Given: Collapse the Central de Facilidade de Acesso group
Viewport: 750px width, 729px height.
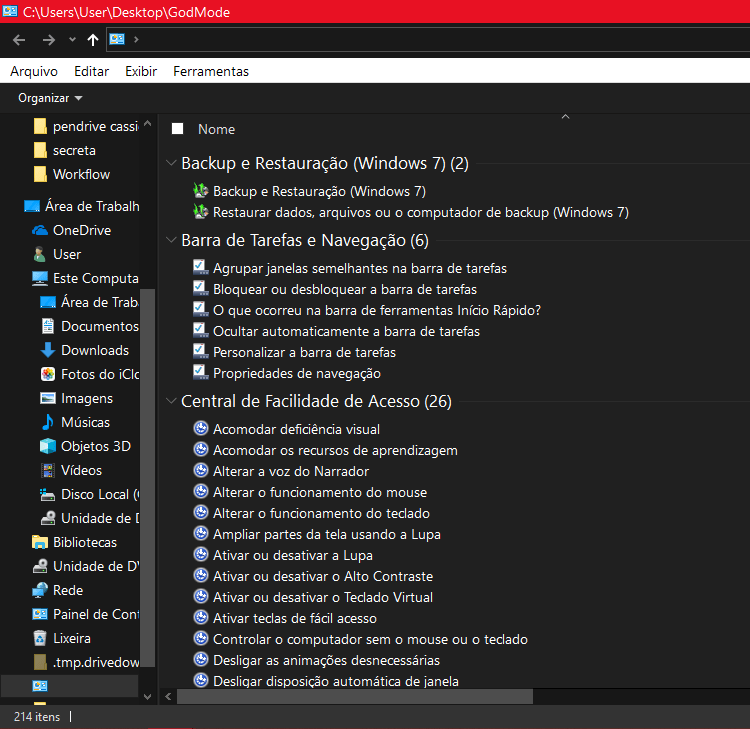Looking at the screenshot, I should tap(171, 401).
